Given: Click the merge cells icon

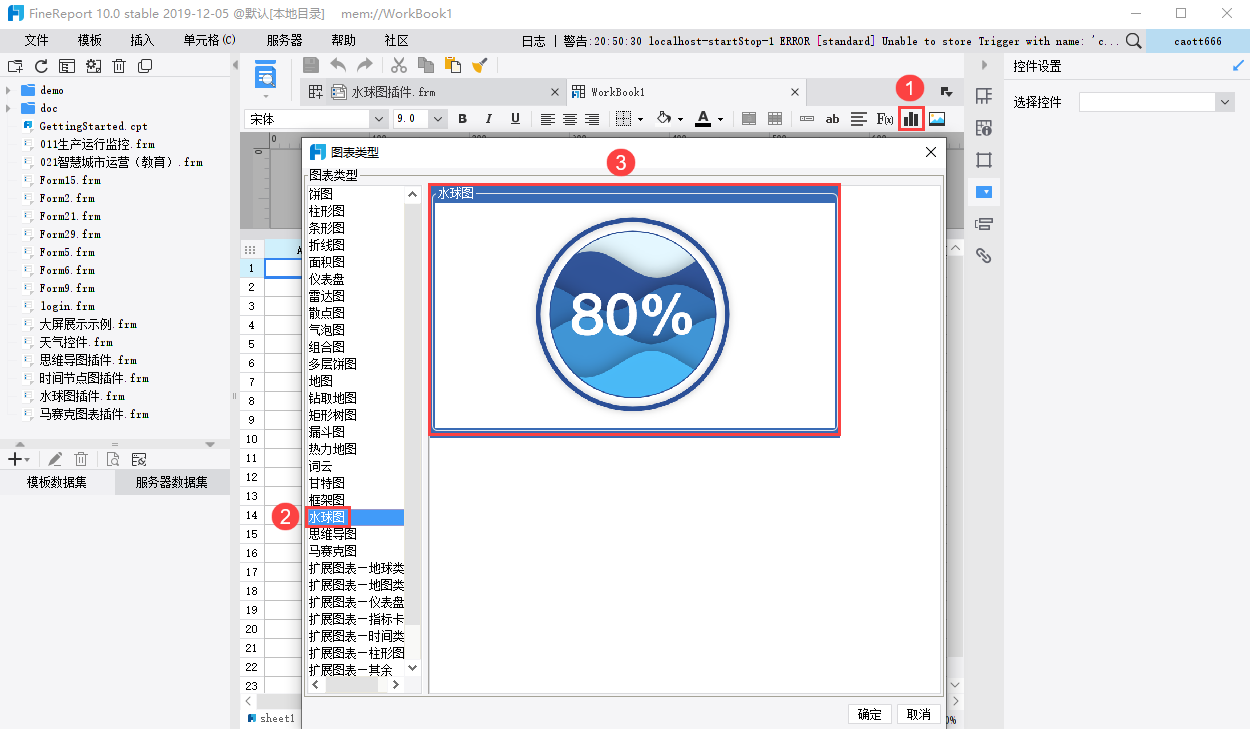Looking at the screenshot, I should click(x=749, y=118).
